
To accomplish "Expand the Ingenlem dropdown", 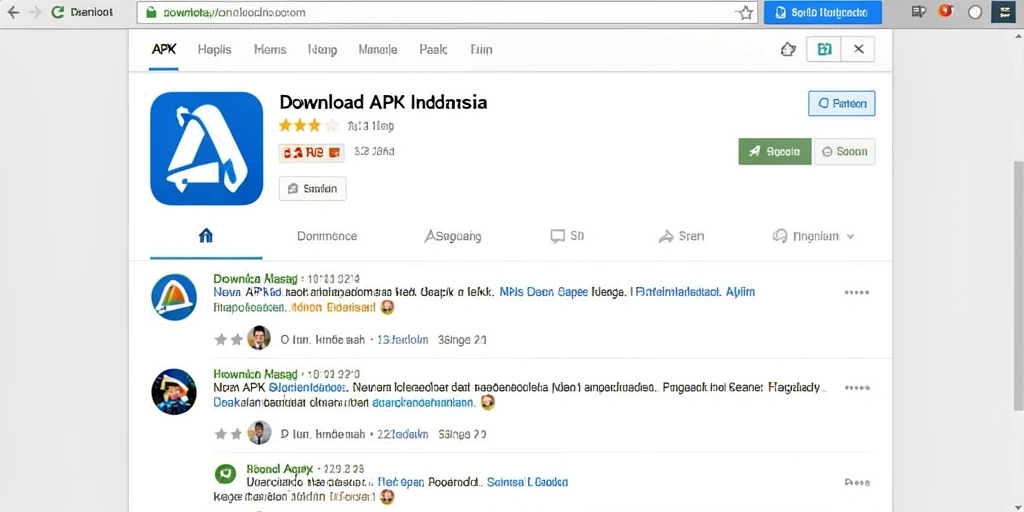I will tap(813, 236).
